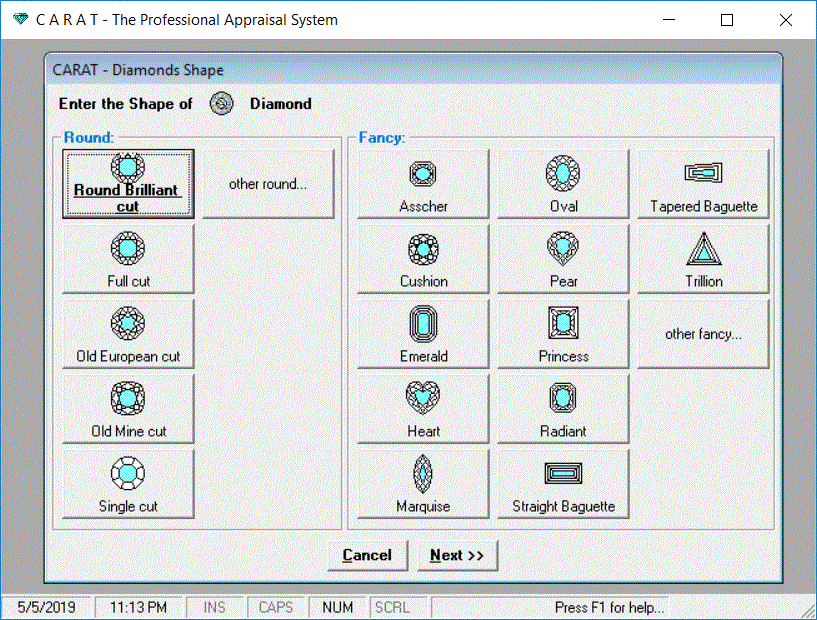Select the Tapered Baguette shape
The image size is (817, 620).
coord(703,184)
